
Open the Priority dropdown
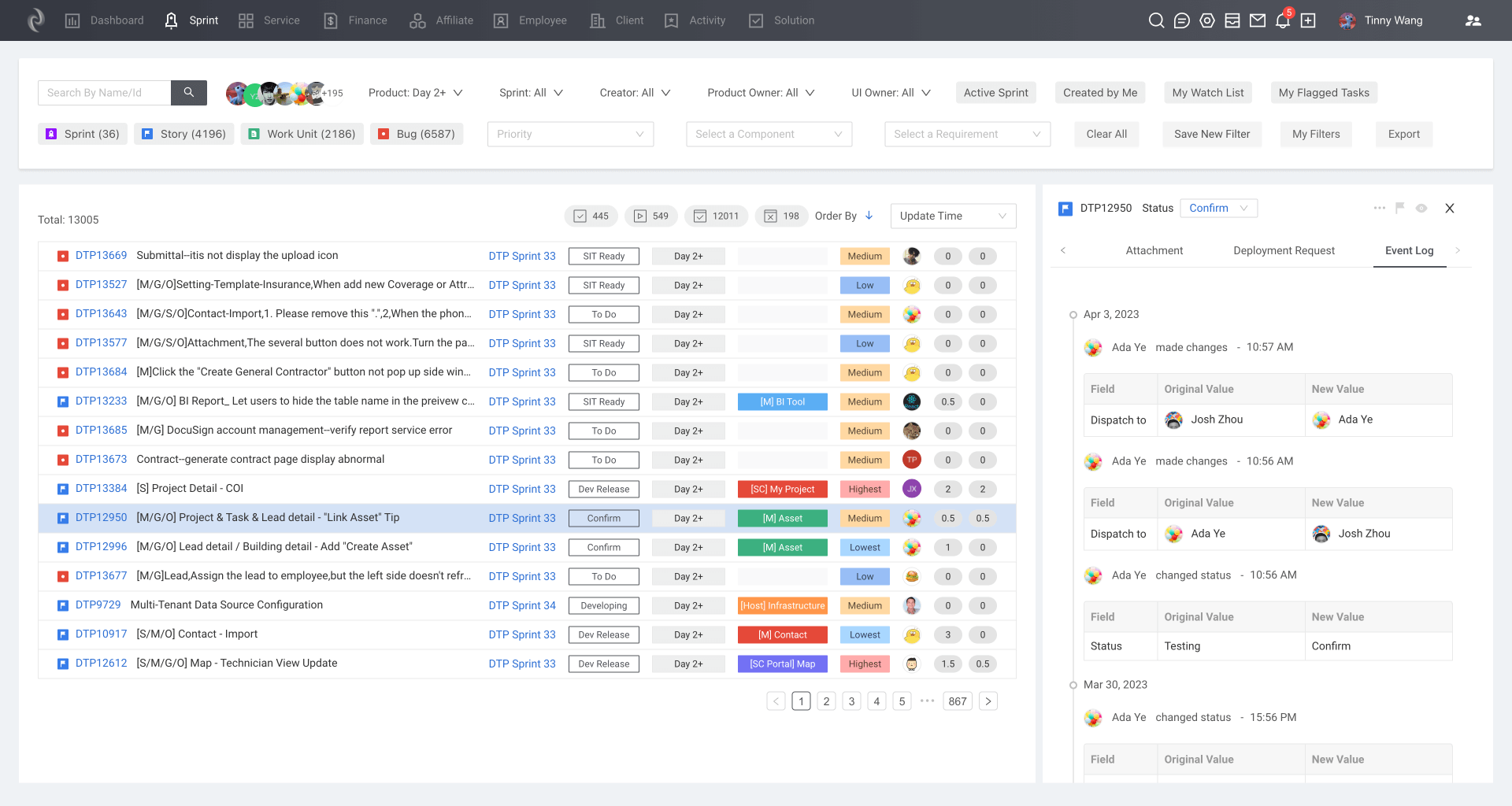tap(570, 134)
